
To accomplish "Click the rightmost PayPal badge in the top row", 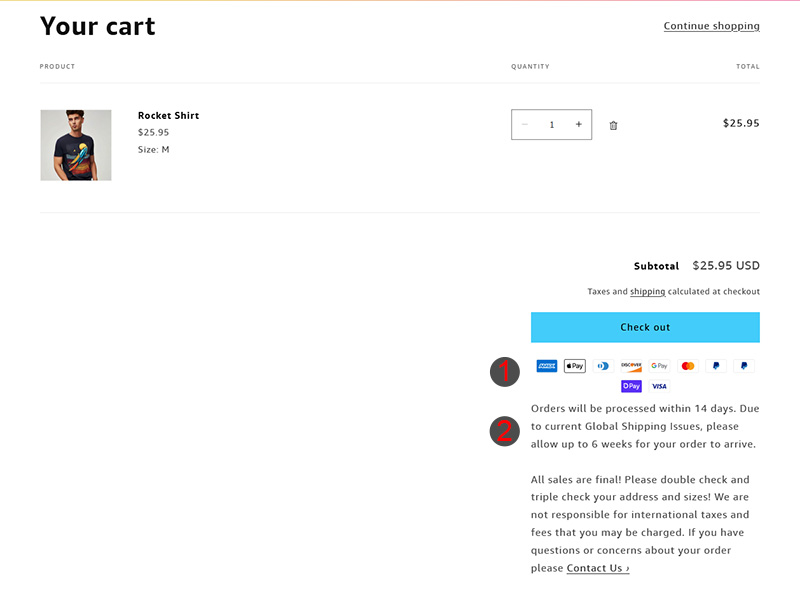I will 743,365.
